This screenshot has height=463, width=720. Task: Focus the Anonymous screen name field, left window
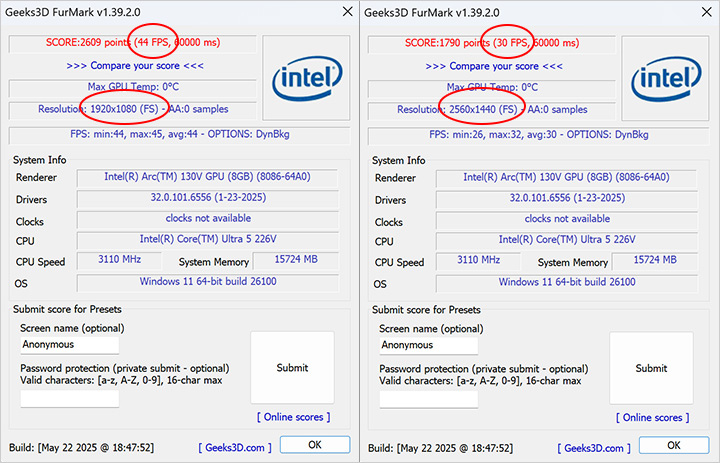tap(70, 344)
